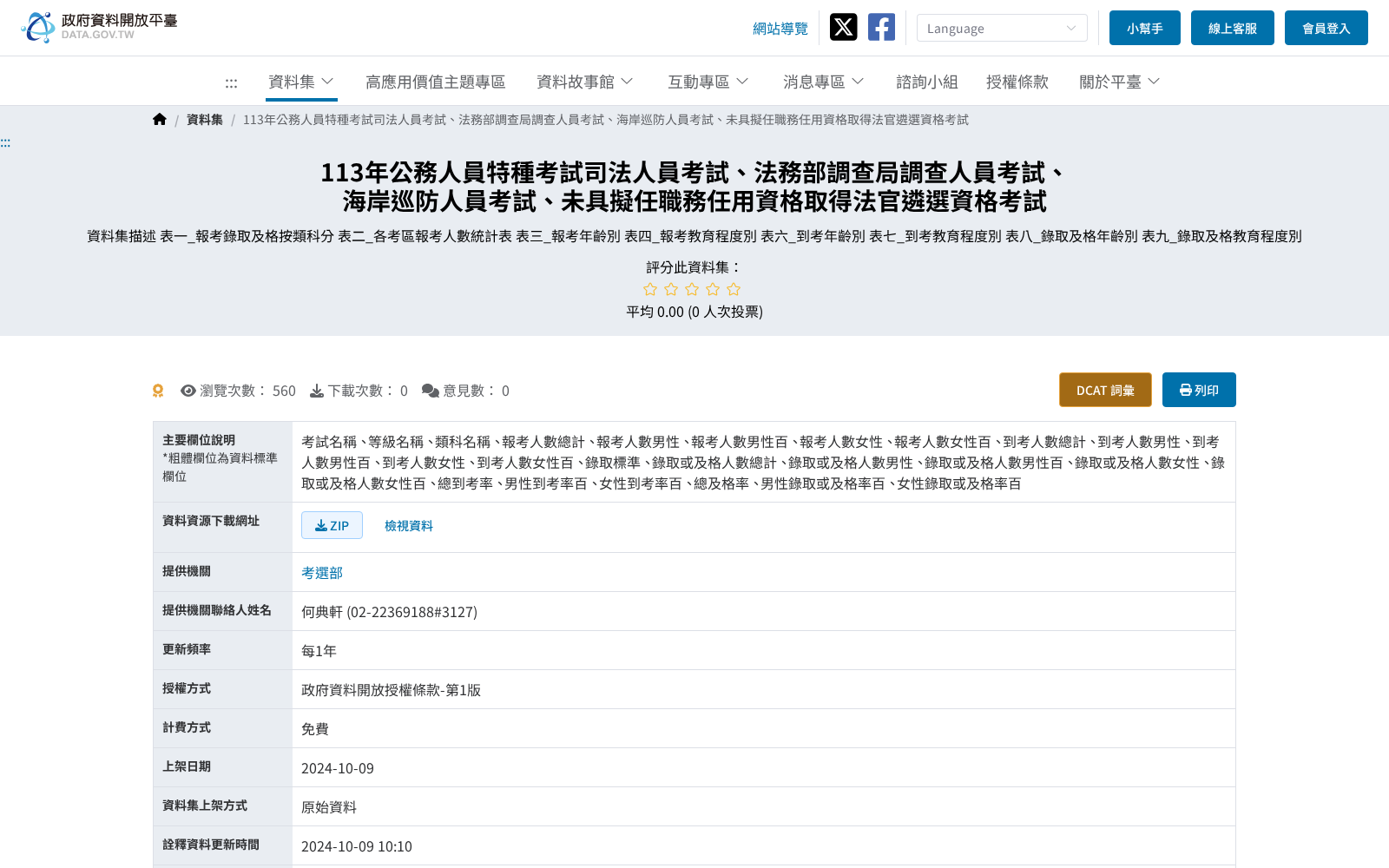
Task: Open the X (Twitter) social icon
Action: (843, 27)
